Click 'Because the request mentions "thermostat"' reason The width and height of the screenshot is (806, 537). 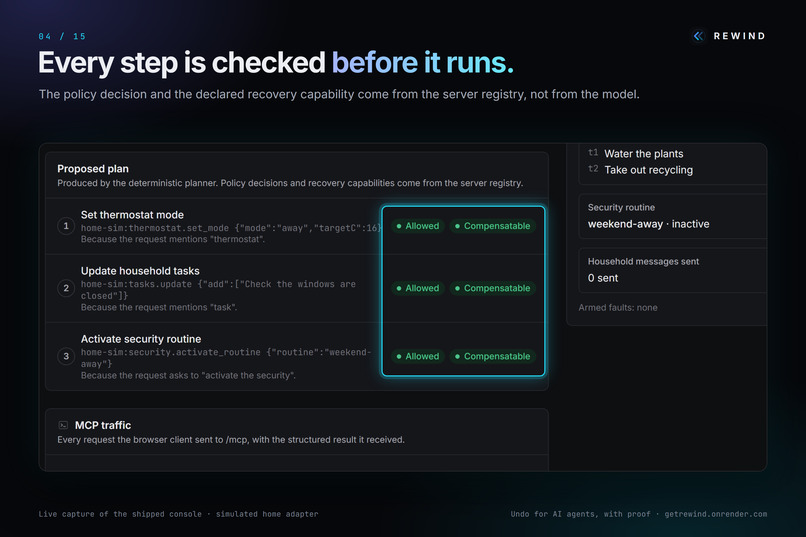tap(173, 239)
